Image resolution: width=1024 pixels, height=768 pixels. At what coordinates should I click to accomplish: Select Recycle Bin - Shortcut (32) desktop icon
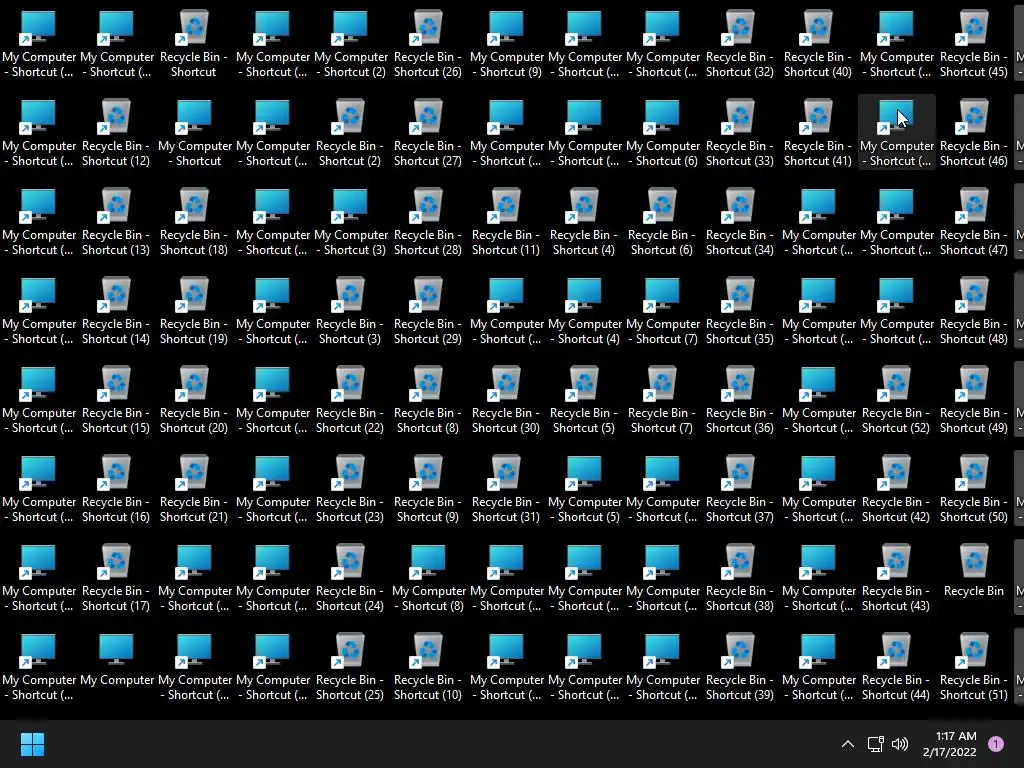coord(740,43)
